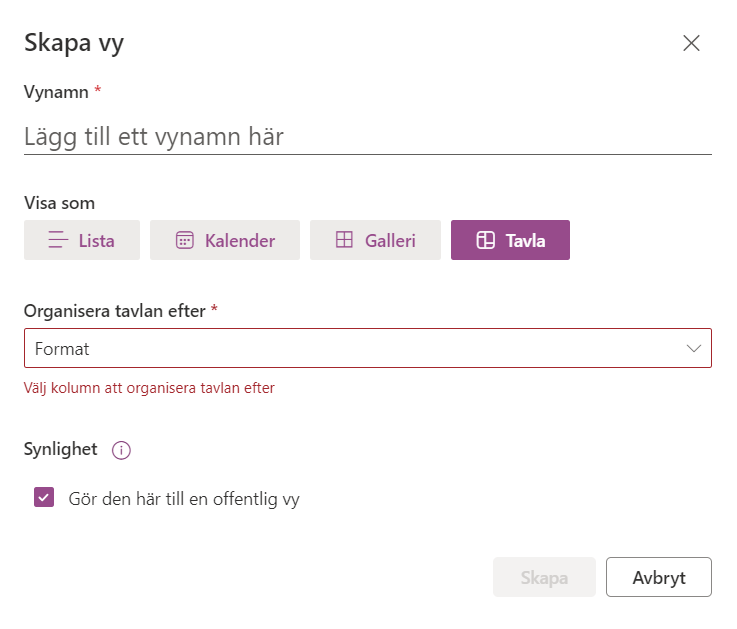Select the Tavla view option
737x629 pixels.
[510, 240]
